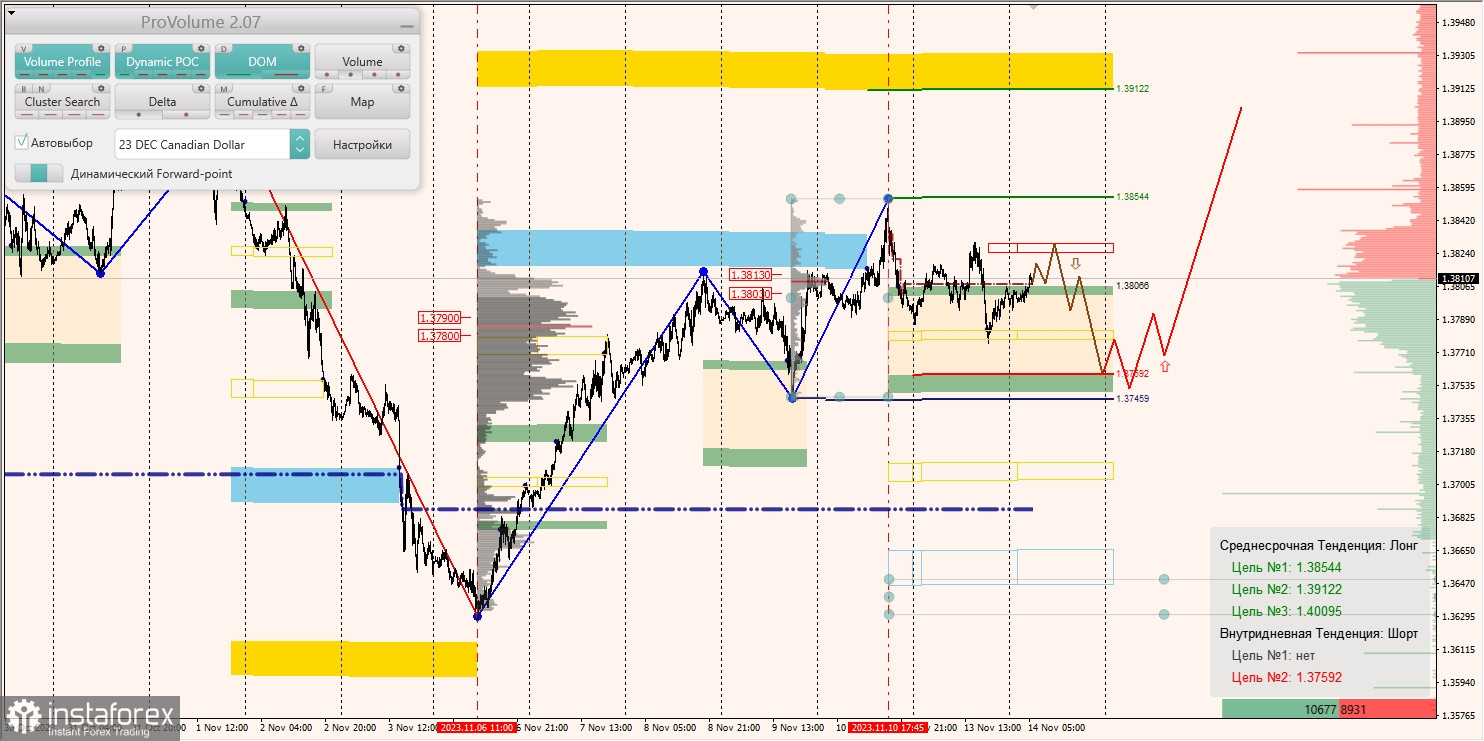Switch the Динамический Forward-point toggle
Viewport: 1484px width, 741px height.
coord(39,173)
